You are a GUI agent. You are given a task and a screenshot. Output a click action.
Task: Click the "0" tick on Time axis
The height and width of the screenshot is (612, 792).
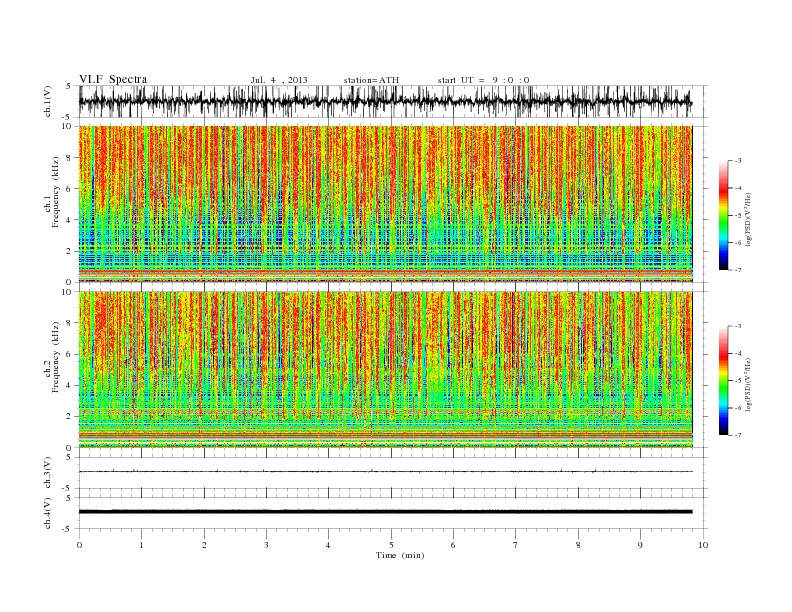[x=79, y=545]
